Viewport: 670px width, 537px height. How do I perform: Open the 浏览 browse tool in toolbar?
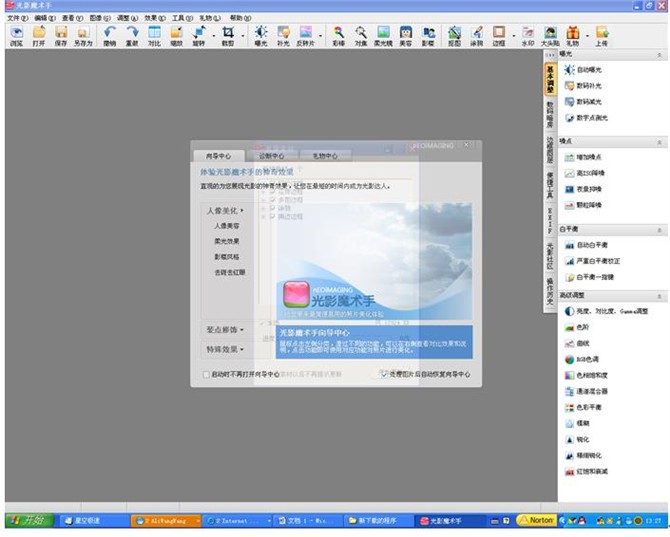click(16, 36)
